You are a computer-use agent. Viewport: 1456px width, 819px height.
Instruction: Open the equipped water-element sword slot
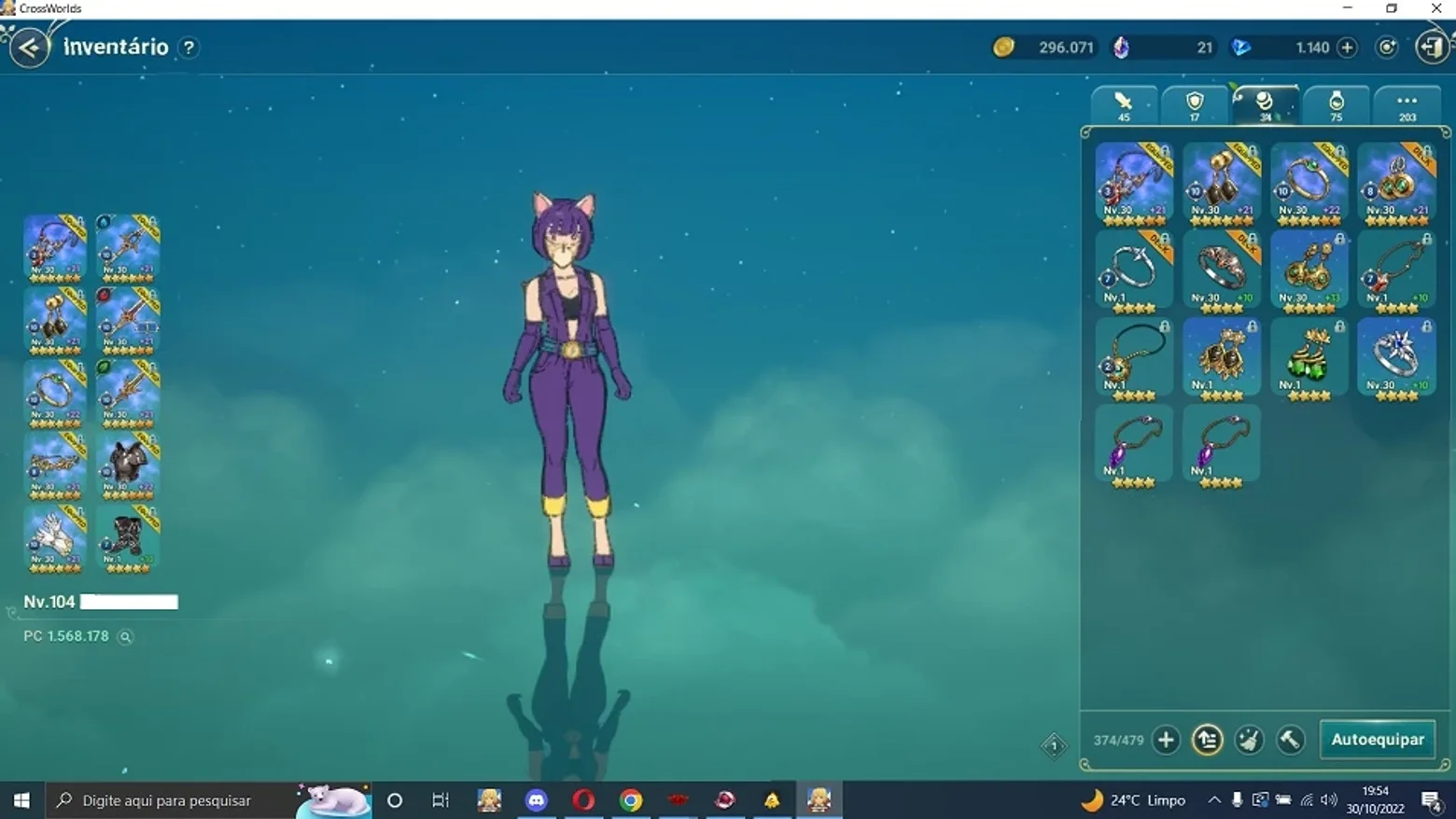pos(128,249)
